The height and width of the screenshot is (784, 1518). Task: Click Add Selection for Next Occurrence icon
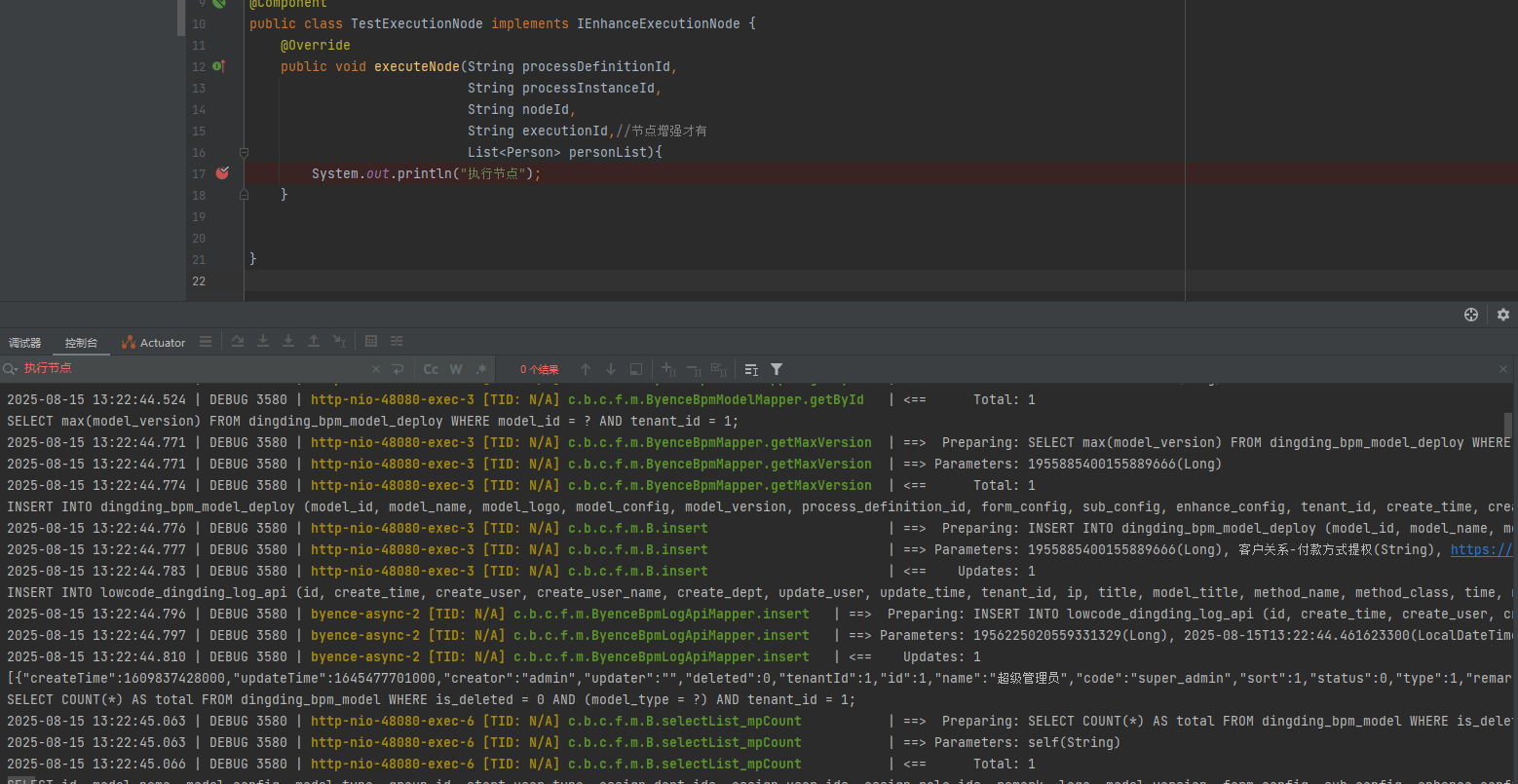click(668, 369)
